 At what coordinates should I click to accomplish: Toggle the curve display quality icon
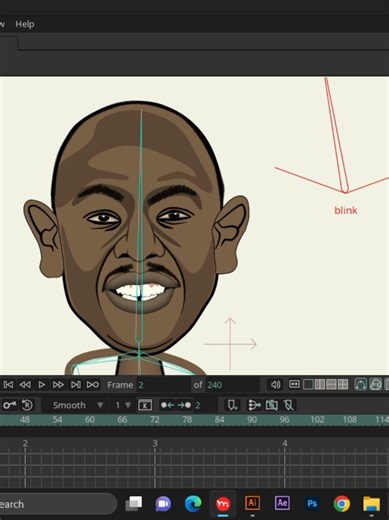pos(360,384)
